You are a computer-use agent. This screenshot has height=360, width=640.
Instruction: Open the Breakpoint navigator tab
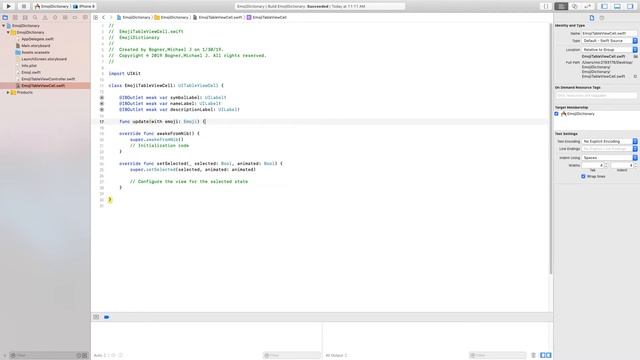click(x=75, y=18)
